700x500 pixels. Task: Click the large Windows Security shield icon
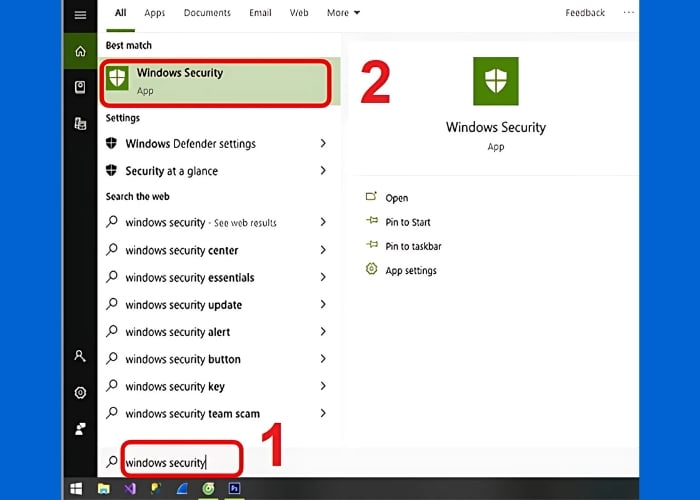pyautogui.click(x=496, y=82)
